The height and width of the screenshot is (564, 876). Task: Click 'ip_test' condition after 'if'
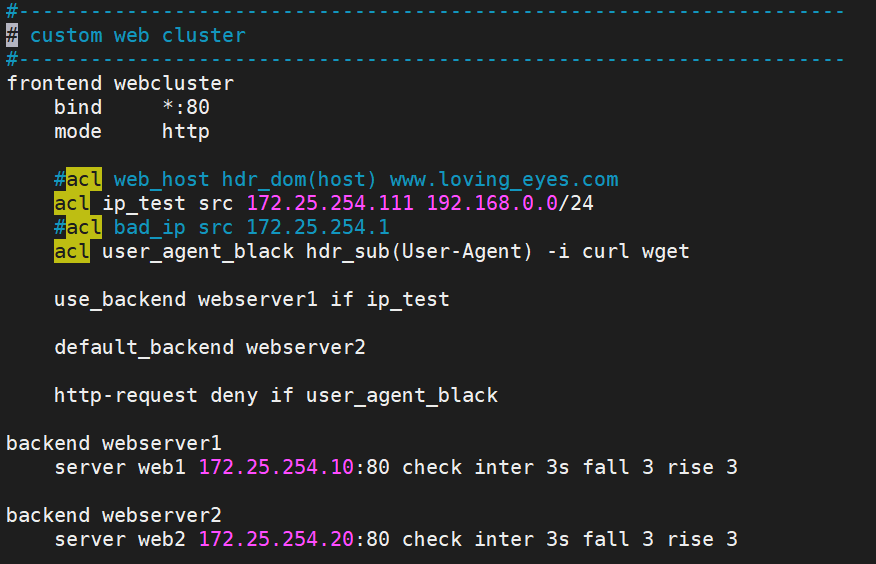coord(408,300)
